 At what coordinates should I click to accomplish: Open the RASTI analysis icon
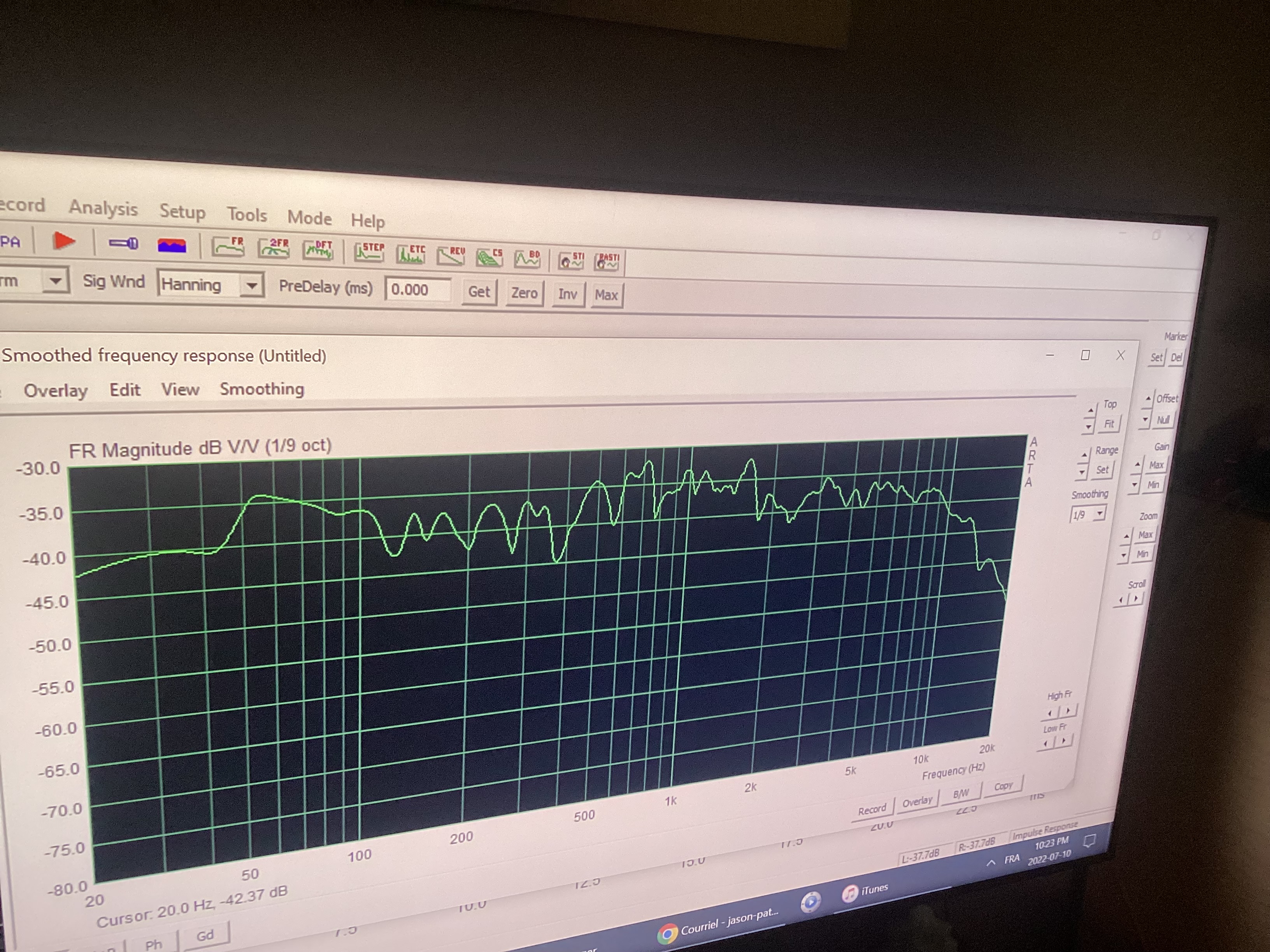click(607, 262)
